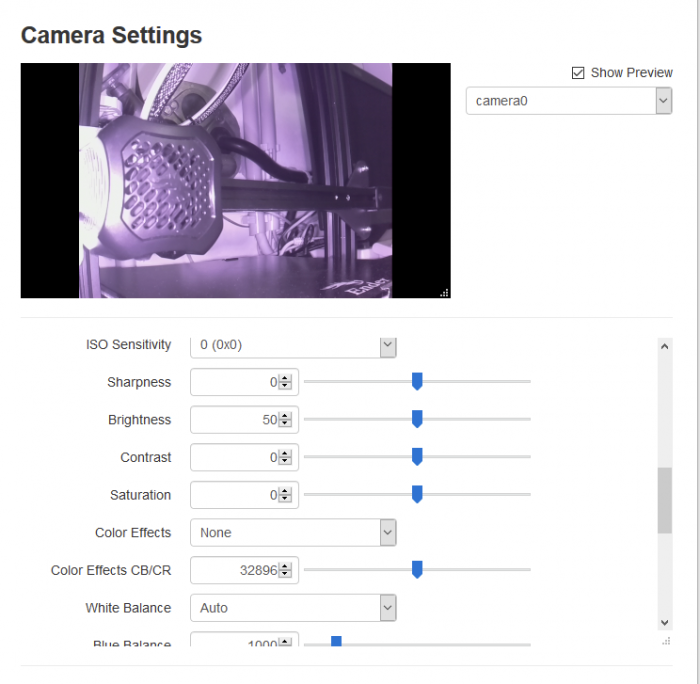Click the Saturation spinner arrows

[x=285, y=495]
